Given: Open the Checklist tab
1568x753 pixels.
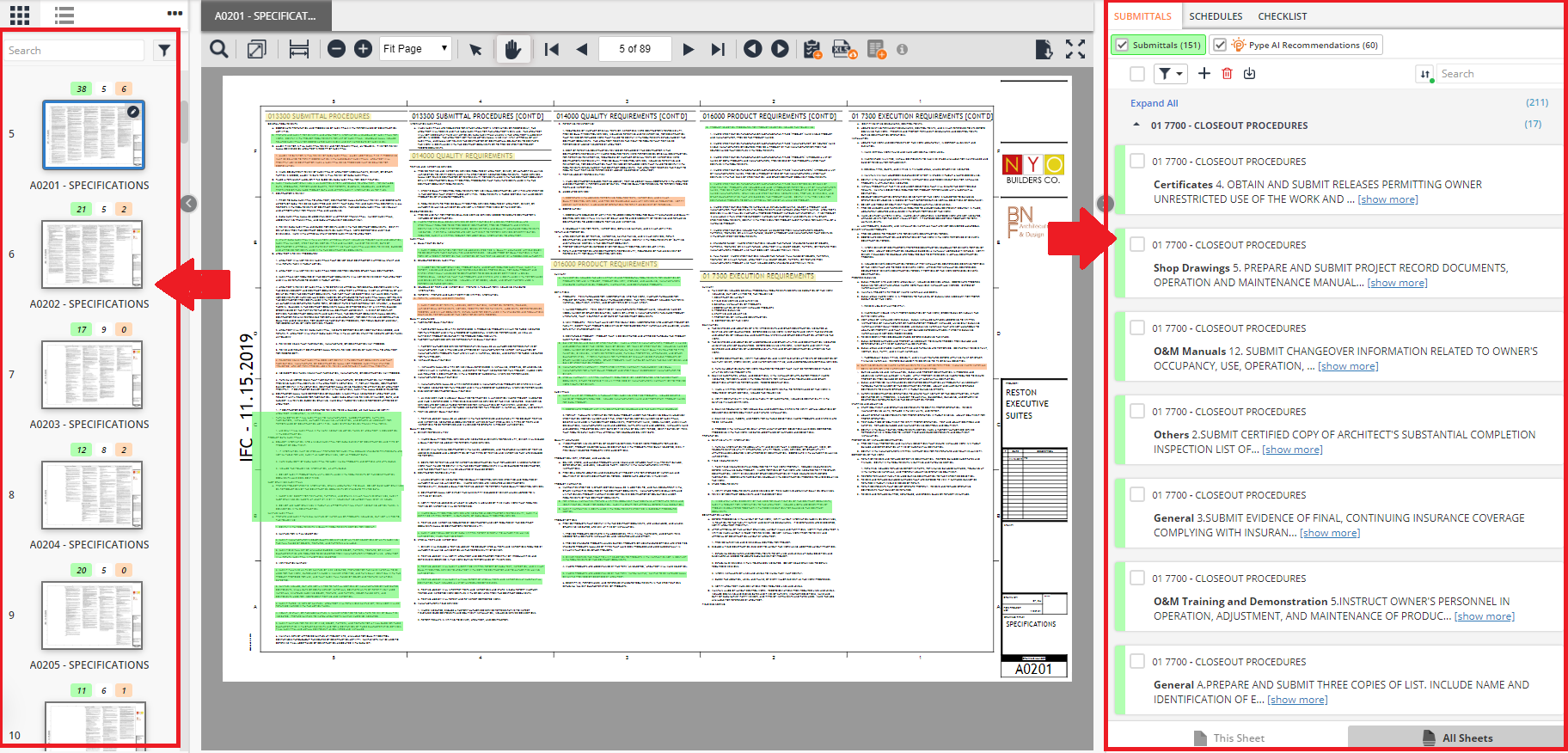Looking at the screenshot, I should (x=1282, y=16).
